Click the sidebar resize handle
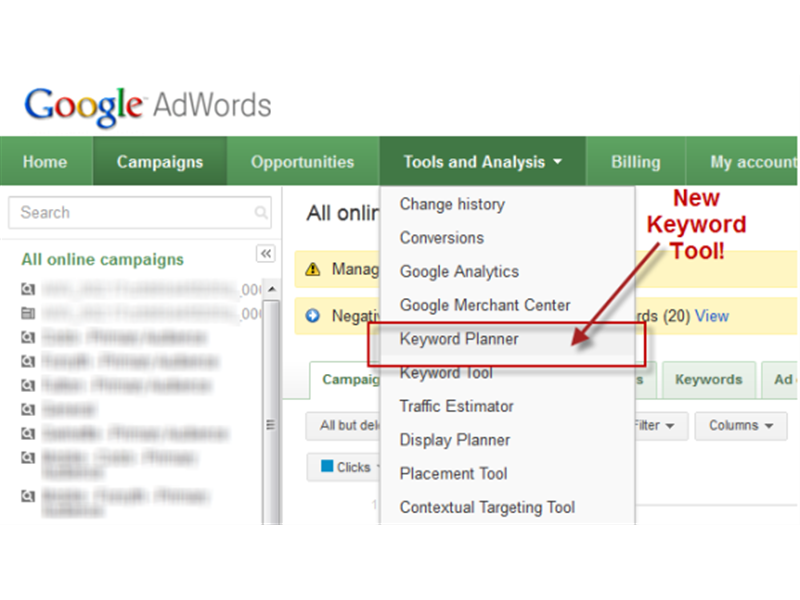Image resolution: width=800 pixels, height=600 pixels. pyautogui.click(x=270, y=424)
